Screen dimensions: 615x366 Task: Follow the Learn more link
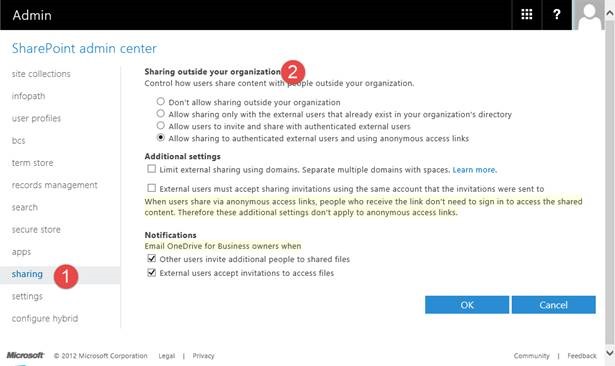pos(475,170)
